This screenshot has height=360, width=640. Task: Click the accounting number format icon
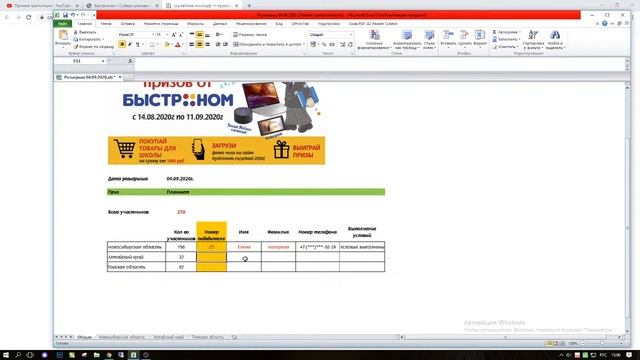pyautogui.click(x=313, y=44)
